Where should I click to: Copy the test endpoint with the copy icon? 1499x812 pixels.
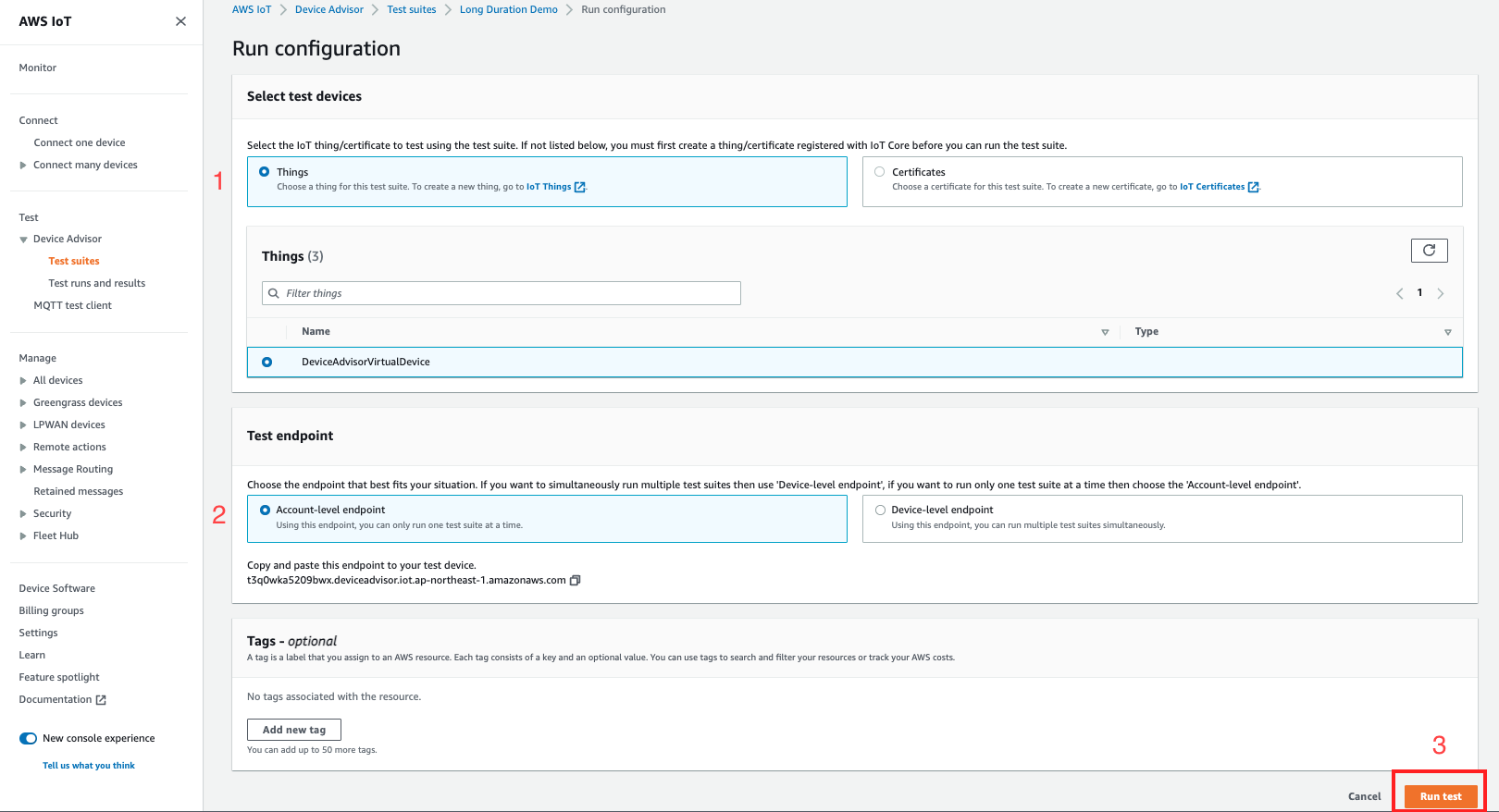[x=576, y=581]
